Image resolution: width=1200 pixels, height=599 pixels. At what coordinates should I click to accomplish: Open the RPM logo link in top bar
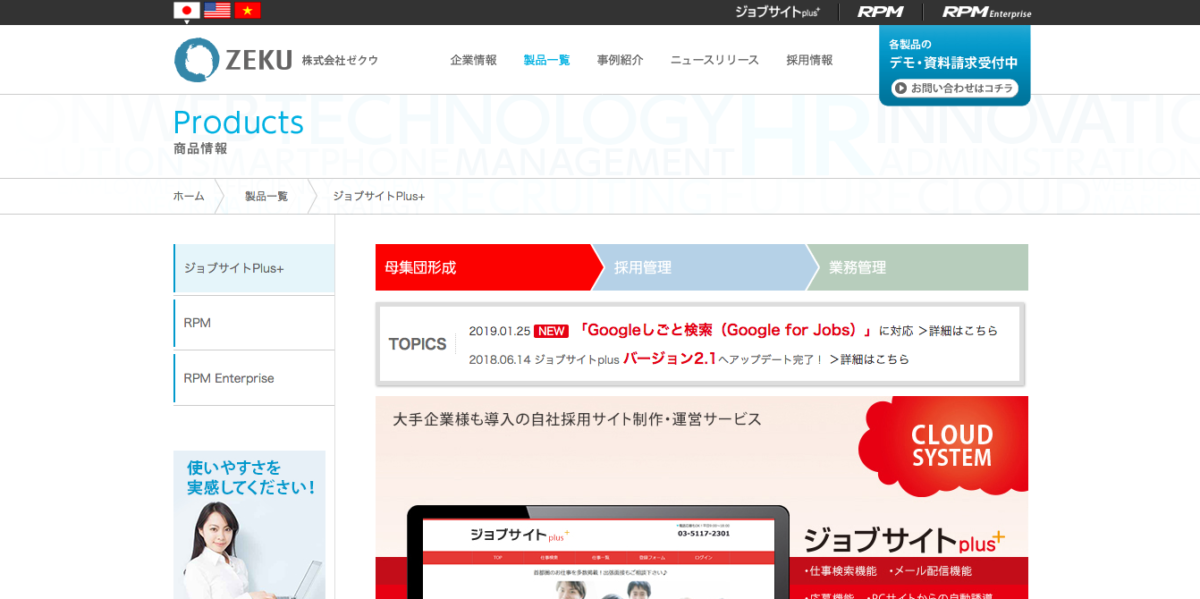pos(880,12)
